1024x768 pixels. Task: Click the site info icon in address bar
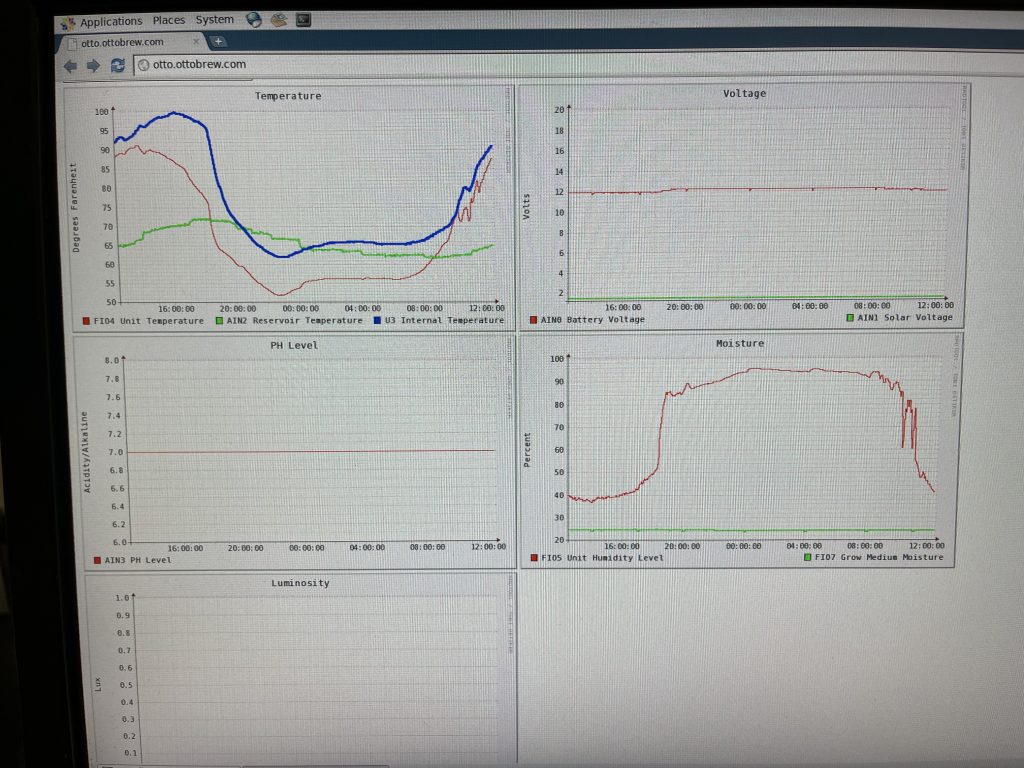143,65
